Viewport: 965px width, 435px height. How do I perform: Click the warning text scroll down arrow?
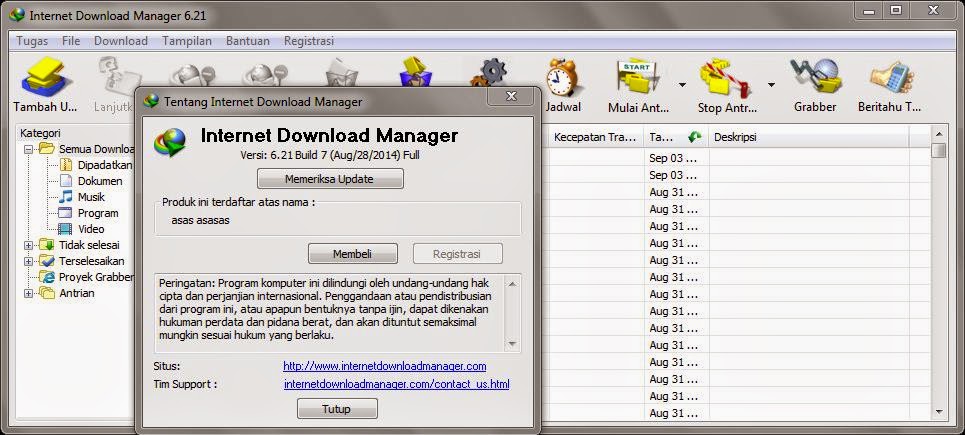[x=512, y=344]
